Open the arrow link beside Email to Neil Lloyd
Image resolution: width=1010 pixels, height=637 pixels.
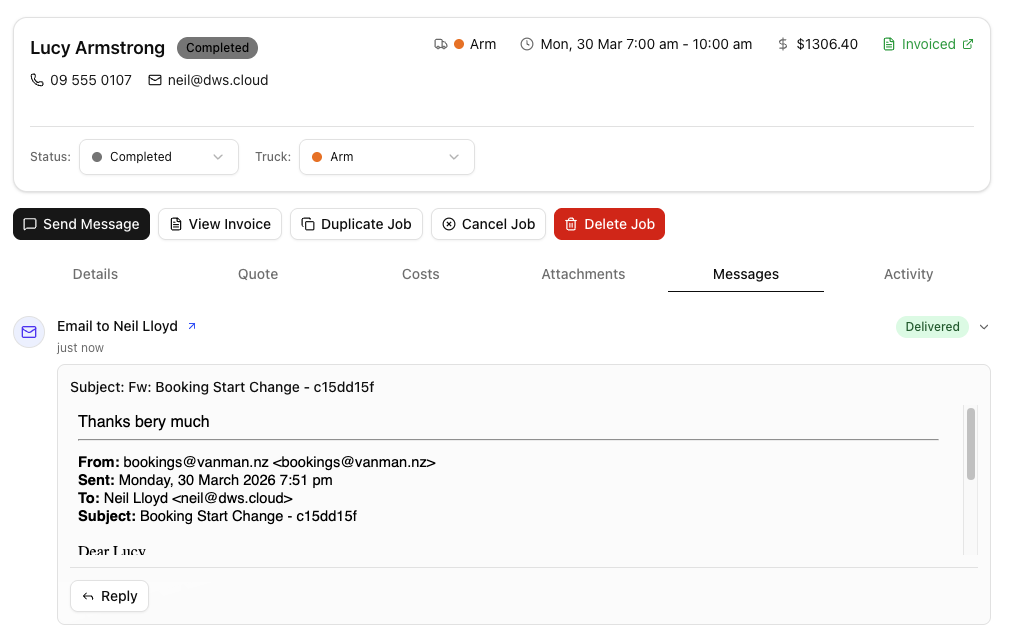click(191, 327)
